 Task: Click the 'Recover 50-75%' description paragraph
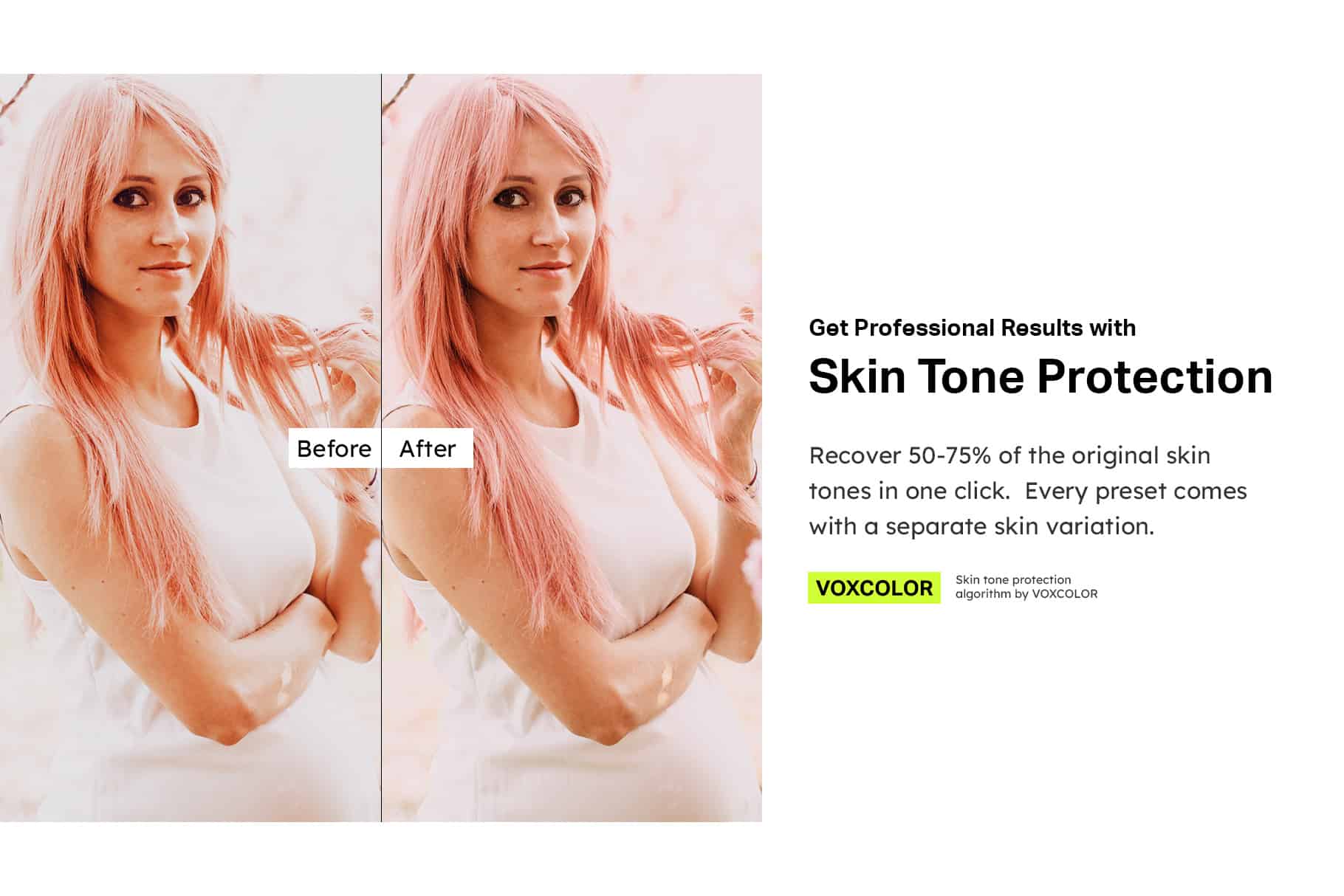coord(1028,491)
